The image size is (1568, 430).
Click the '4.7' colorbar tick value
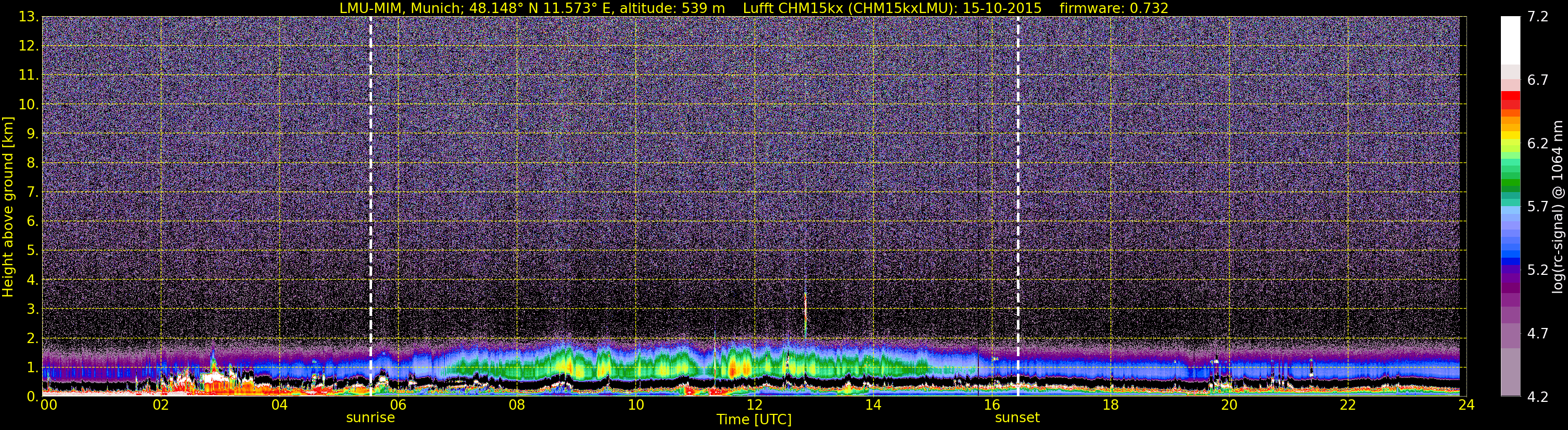tap(1538, 333)
